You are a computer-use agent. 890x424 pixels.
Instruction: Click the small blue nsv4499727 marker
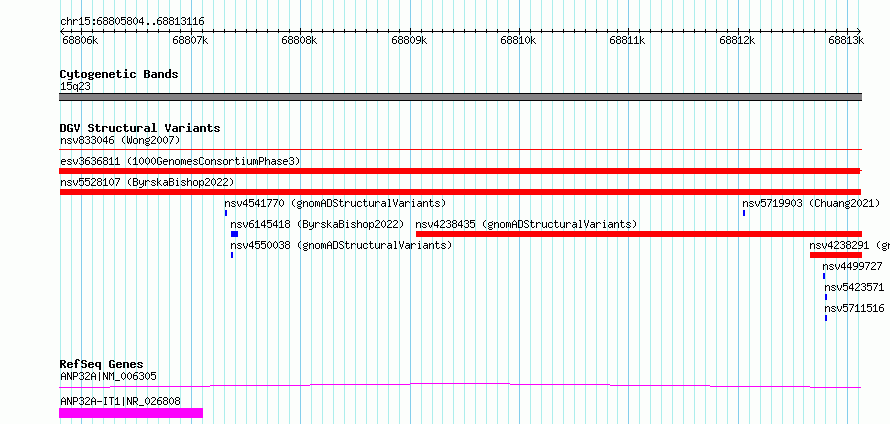[x=824, y=276]
